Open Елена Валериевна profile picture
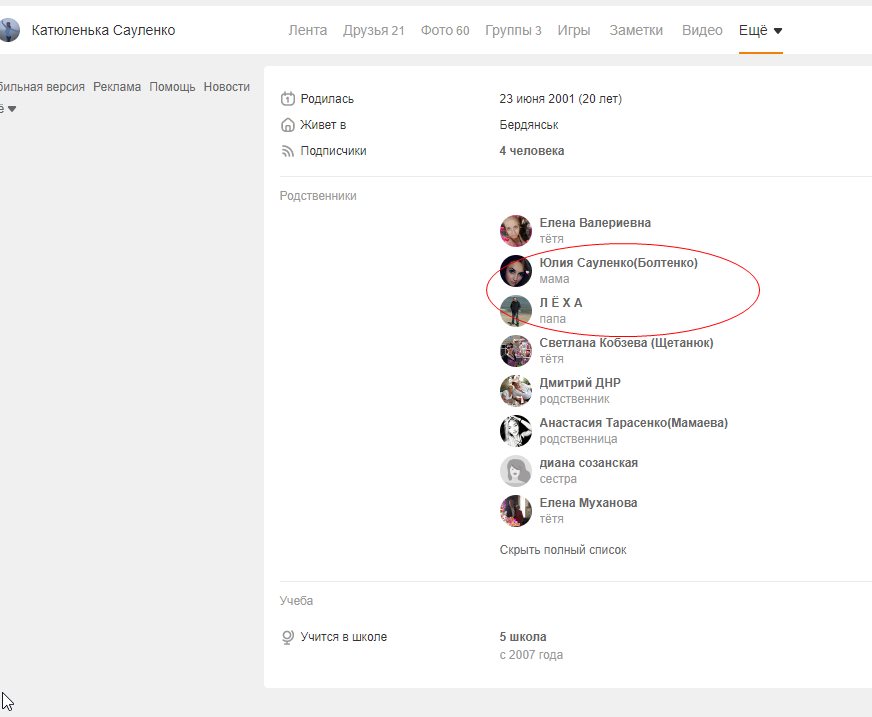 pyautogui.click(x=516, y=231)
